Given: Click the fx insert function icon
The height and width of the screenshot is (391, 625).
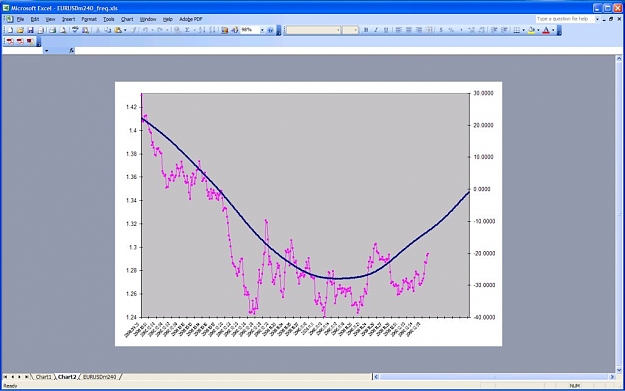Looking at the screenshot, I should pyautogui.click(x=71, y=51).
